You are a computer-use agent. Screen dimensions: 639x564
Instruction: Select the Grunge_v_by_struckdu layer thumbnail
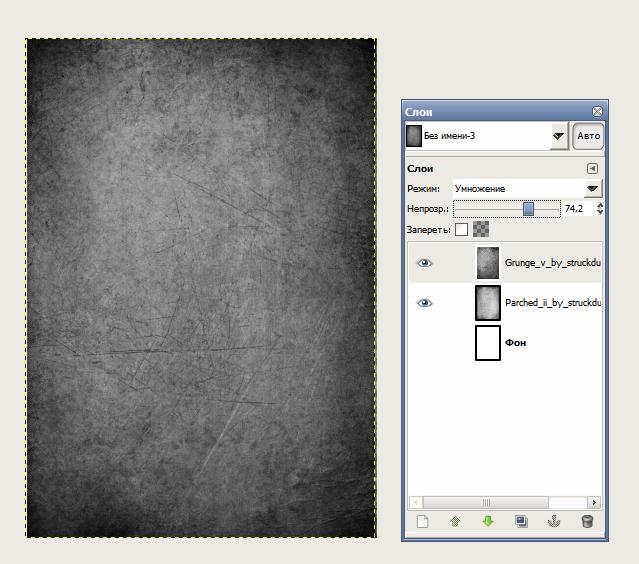coord(488,263)
